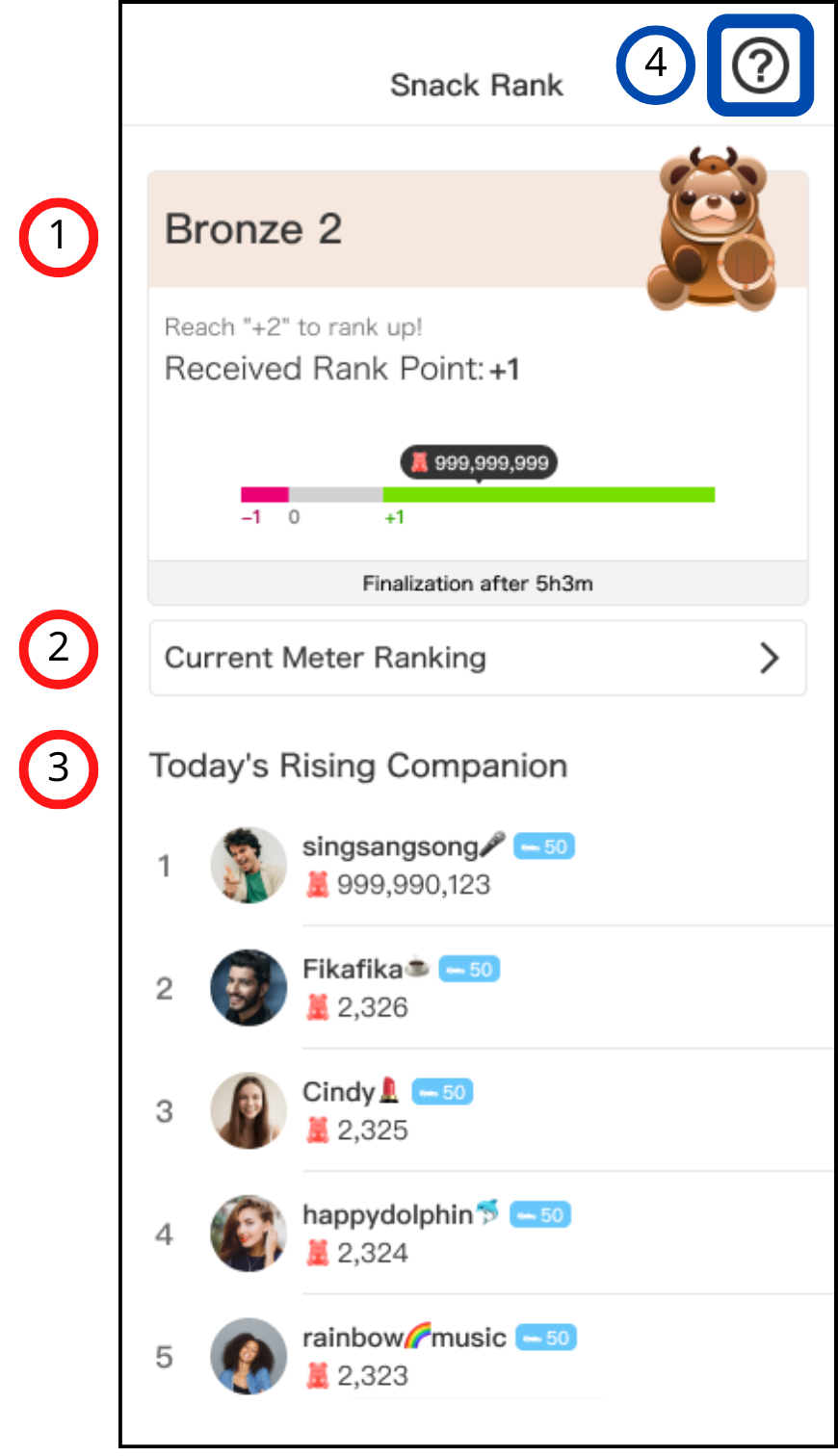
Task: Click green section of rank progress bar
Action: point(549,495)
